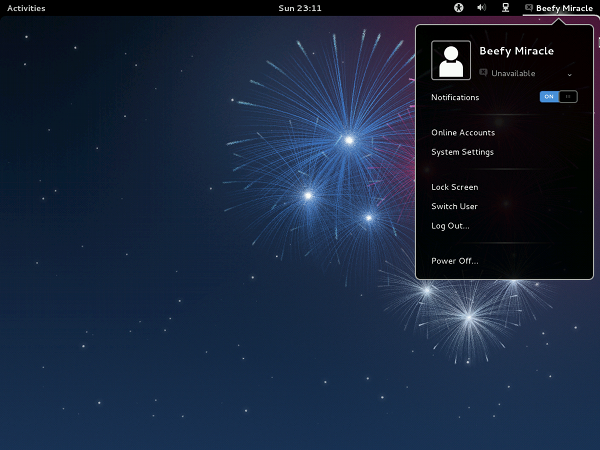Toggle the Notifications switch
Image resolution: width=600 pixels, height=450 pixels.
(558, 97)
